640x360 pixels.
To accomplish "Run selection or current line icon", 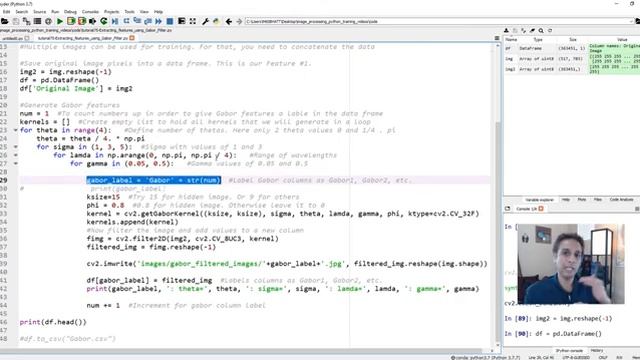I will pyautogui.click(x=93, y=21).
